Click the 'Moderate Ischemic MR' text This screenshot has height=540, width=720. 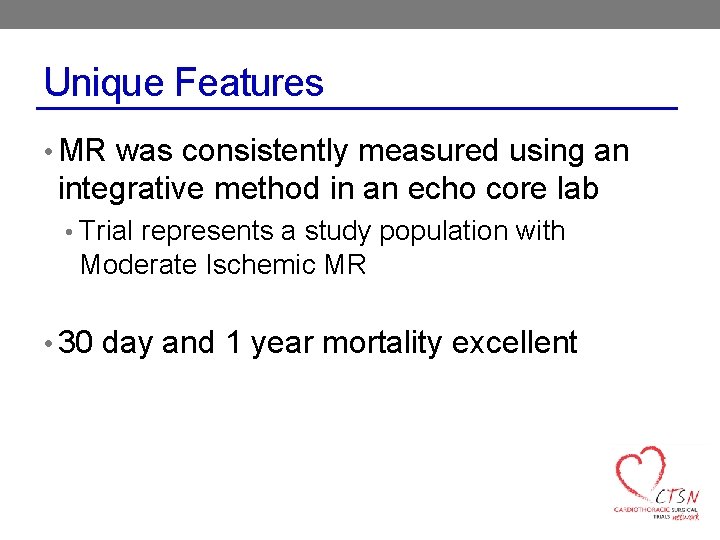[222, 265]
